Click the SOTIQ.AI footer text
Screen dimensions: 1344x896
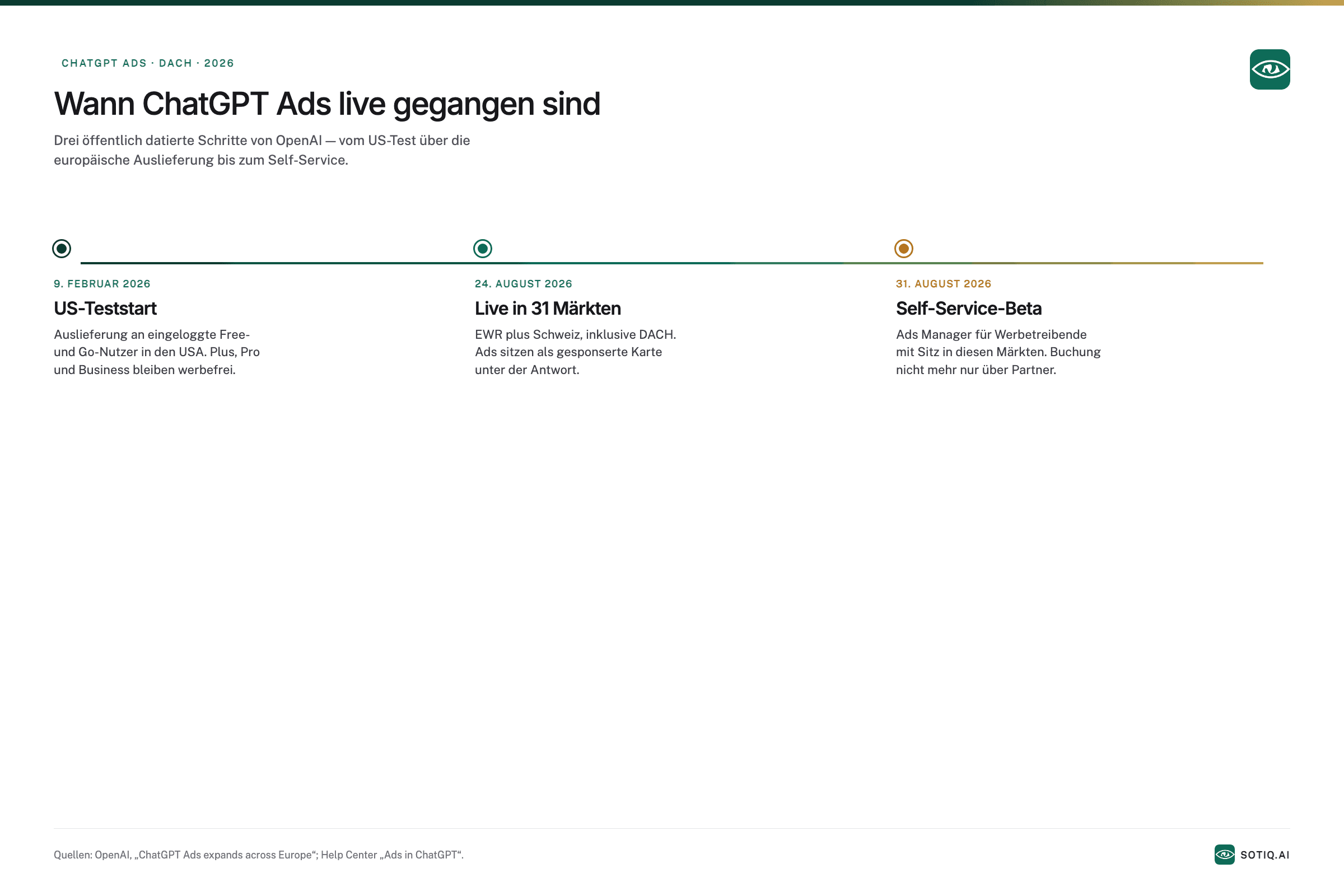click(x=1265, y=855)
